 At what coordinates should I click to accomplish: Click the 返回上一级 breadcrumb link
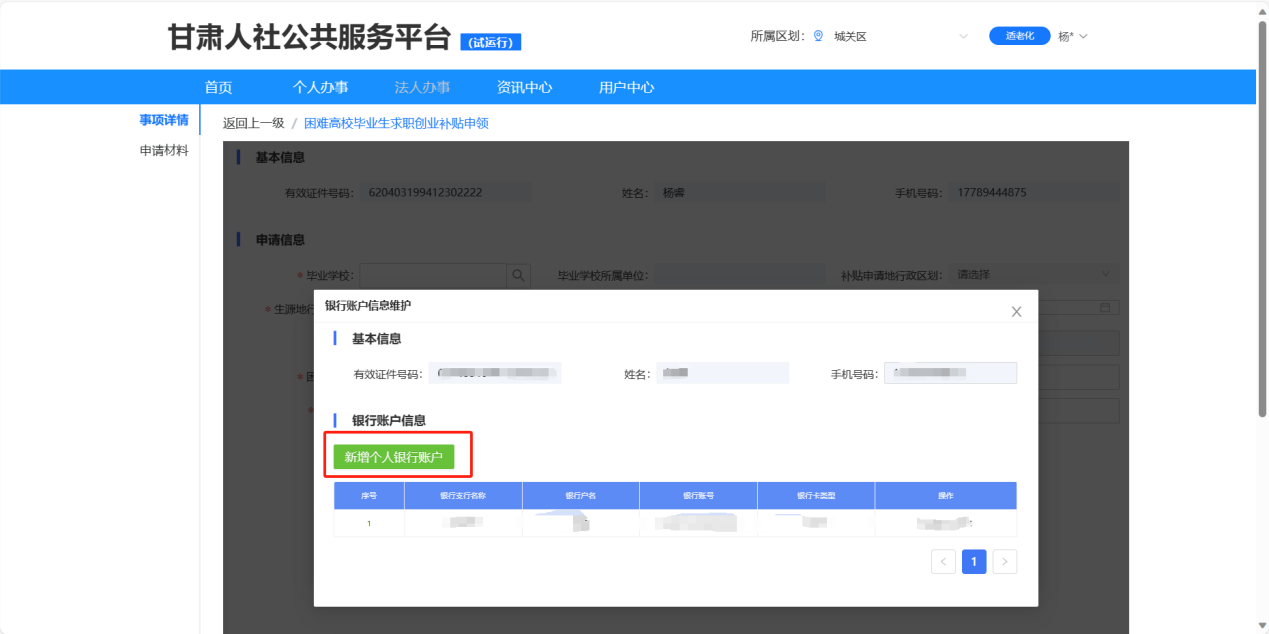coord(253,123)
